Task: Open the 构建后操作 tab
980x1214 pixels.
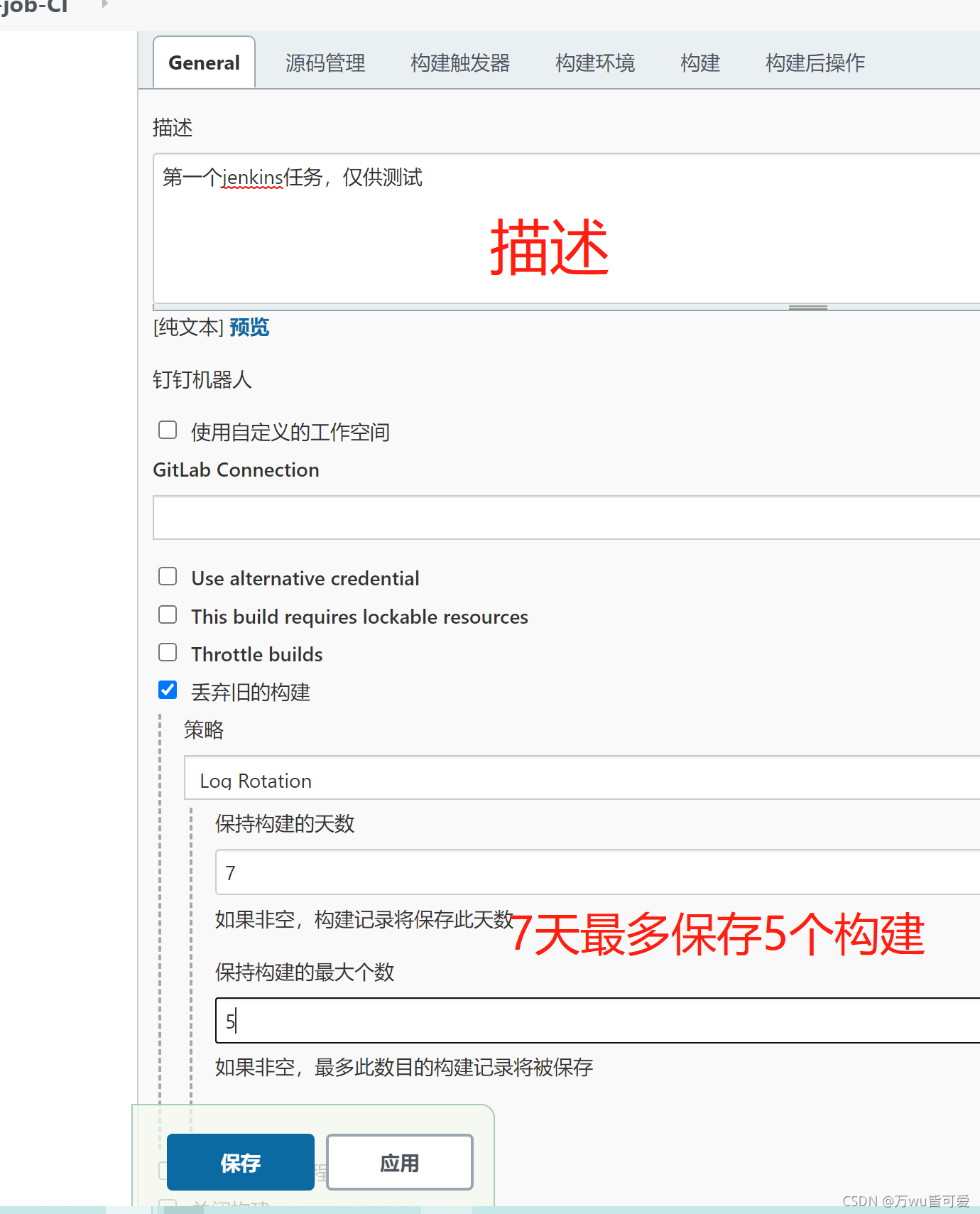Action: coord(815,63)
